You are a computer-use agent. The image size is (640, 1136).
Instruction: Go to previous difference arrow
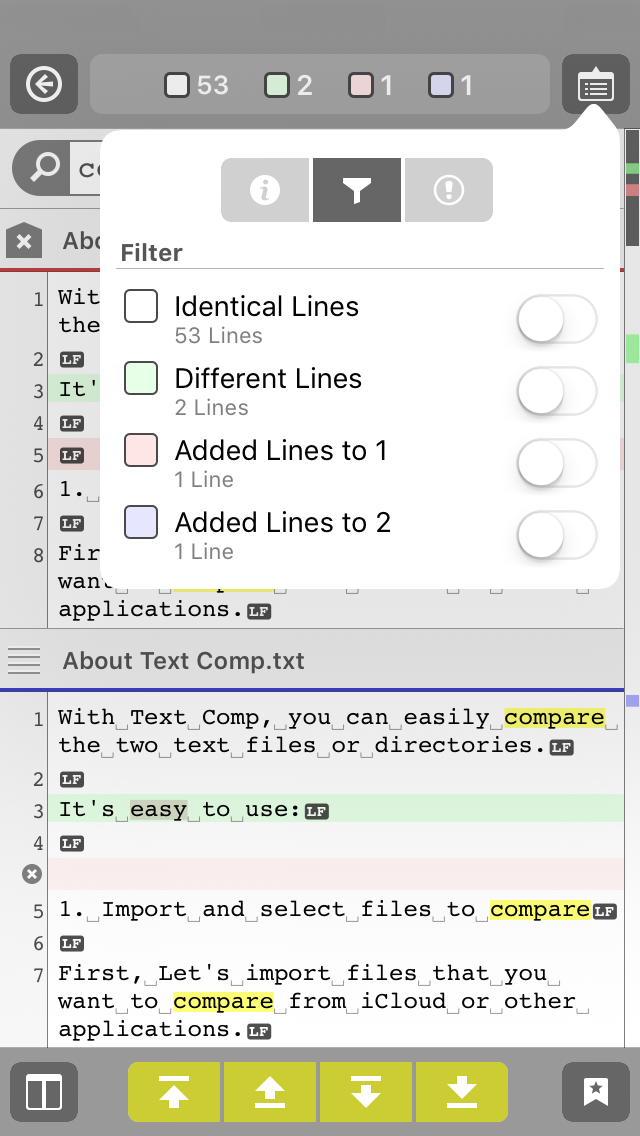tap(270, 1092)
